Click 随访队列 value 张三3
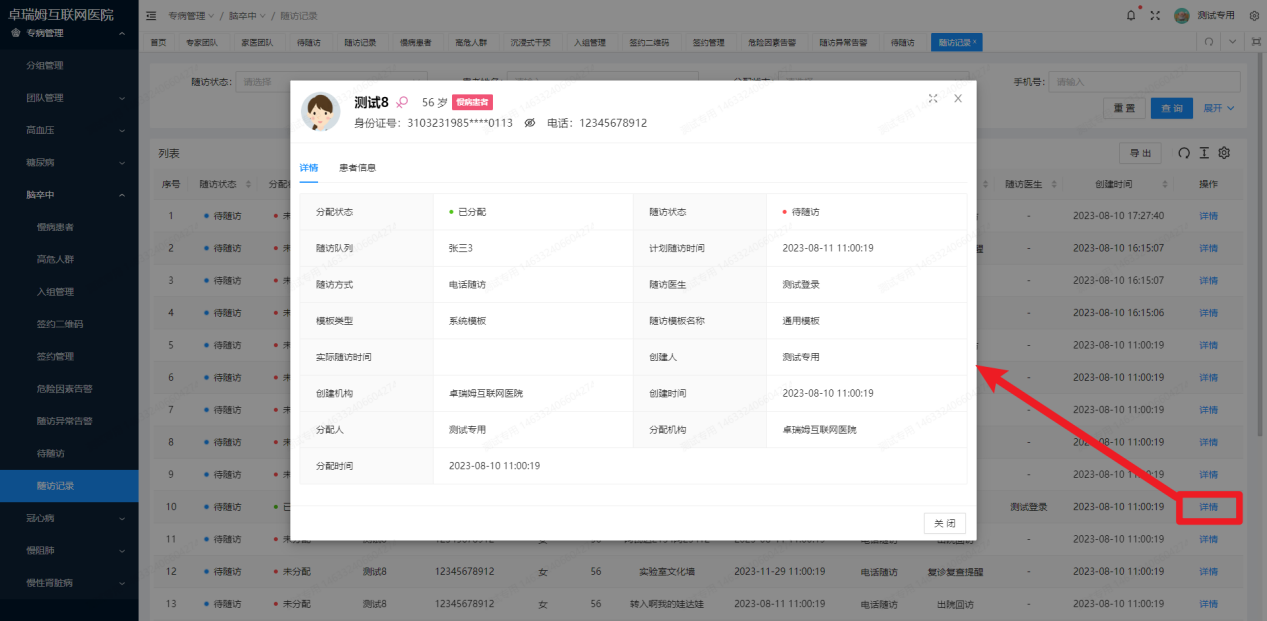 tap(460, 248)
